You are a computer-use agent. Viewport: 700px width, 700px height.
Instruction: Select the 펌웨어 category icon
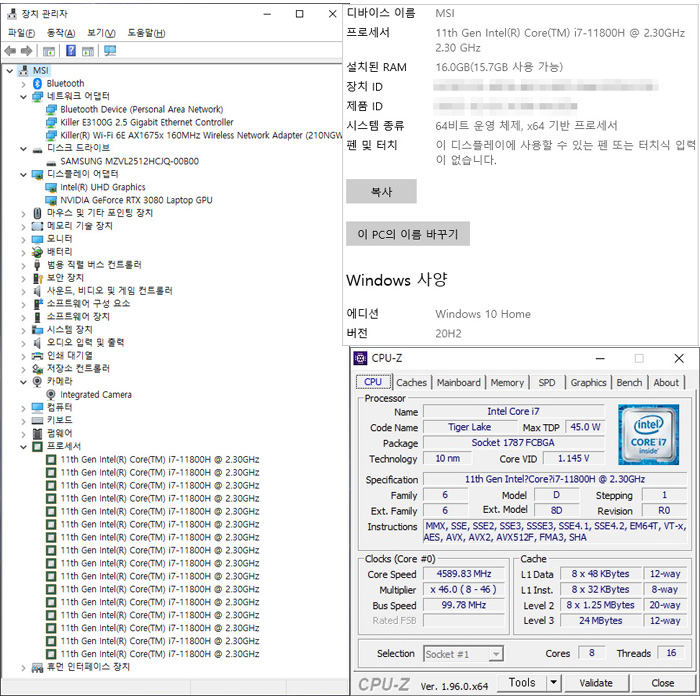(x=38, y=433)
